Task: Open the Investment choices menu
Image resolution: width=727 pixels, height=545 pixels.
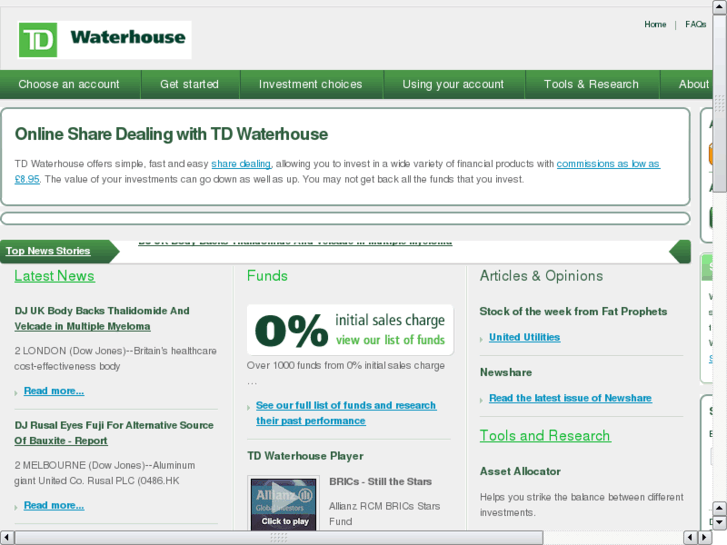Action: pos(311,84)
